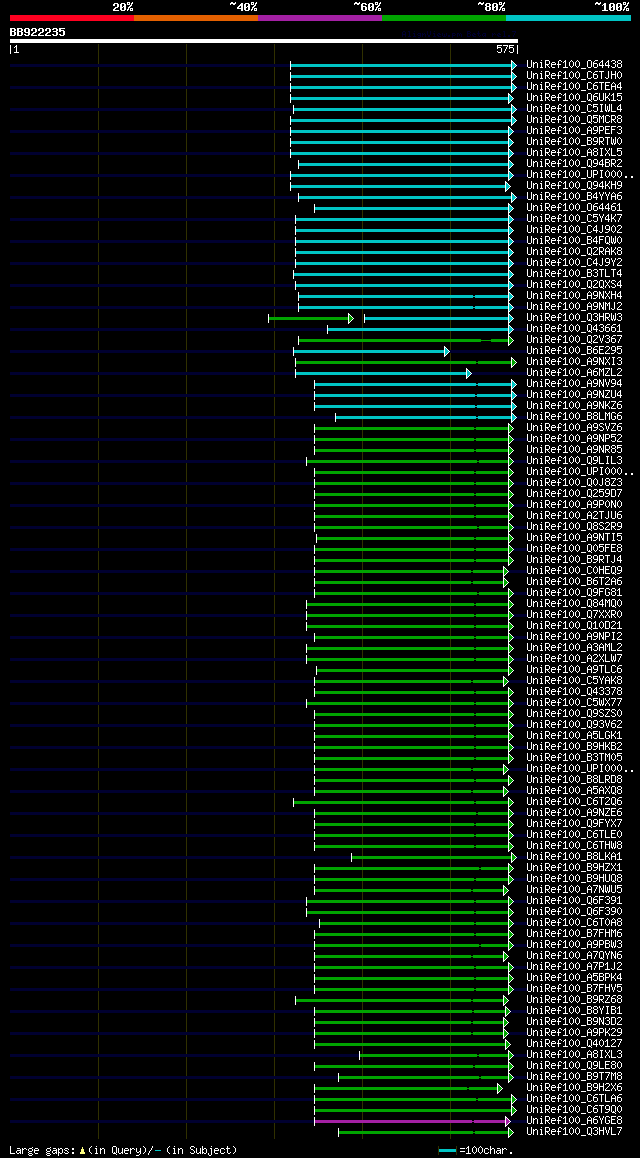Click the UniRef100_A8IXL5 label
The width and height of the screenshot is (640, 1158).
[x=574, y=153]
